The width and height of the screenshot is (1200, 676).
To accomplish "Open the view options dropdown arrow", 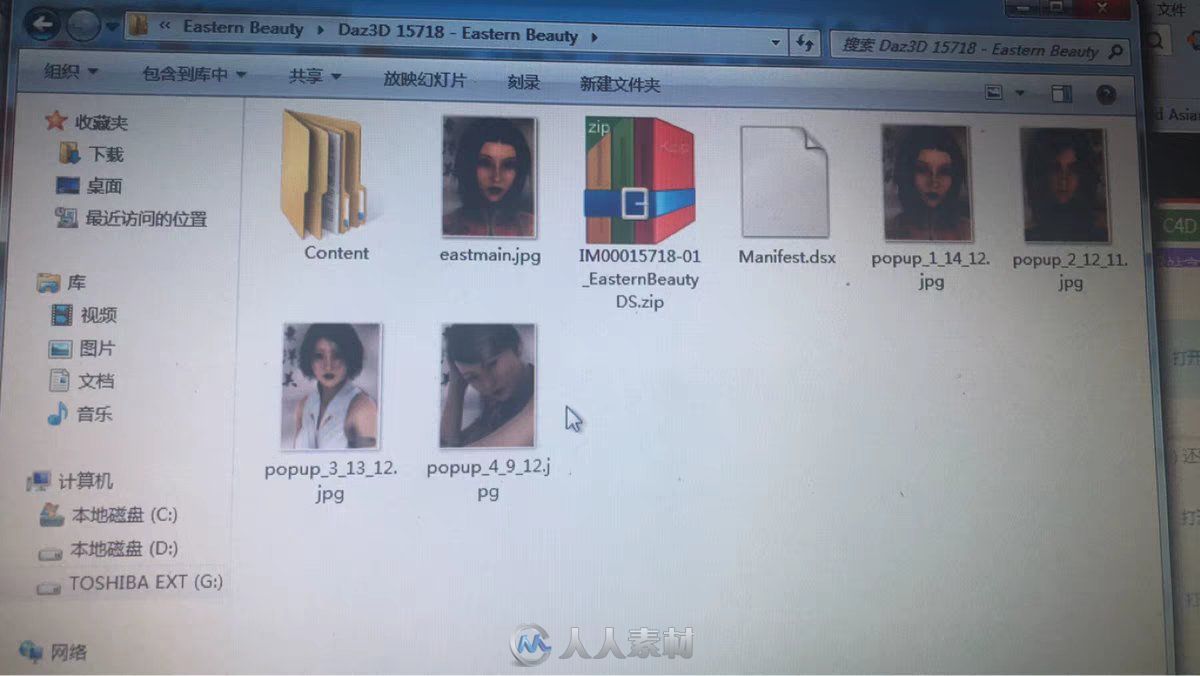I will click(1020, 93).
